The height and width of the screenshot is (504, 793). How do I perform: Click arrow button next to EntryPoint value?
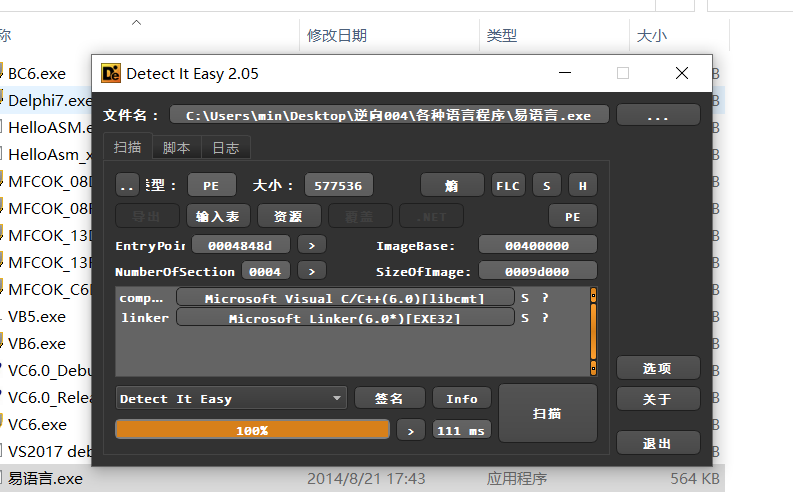(312, 245)
